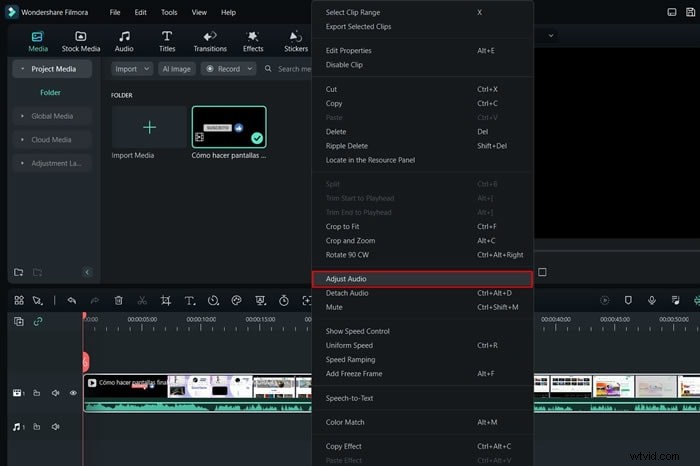
Task: Open the Record dropdown
Action: (229, 69)
